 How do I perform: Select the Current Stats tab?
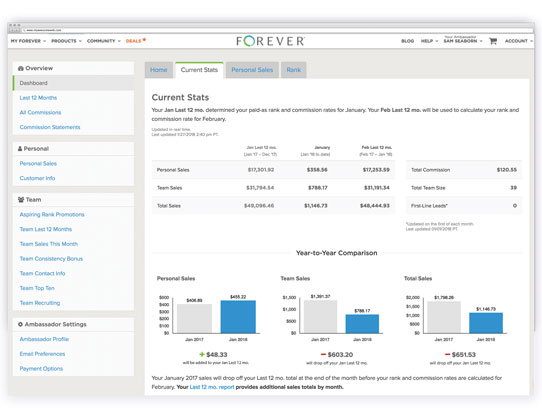tap(199, 70)
